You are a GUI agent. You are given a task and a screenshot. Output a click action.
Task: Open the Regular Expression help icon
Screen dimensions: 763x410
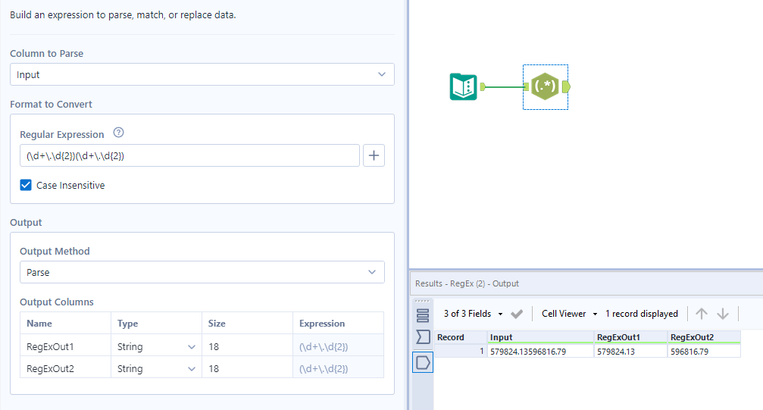(x=118, y=132)
